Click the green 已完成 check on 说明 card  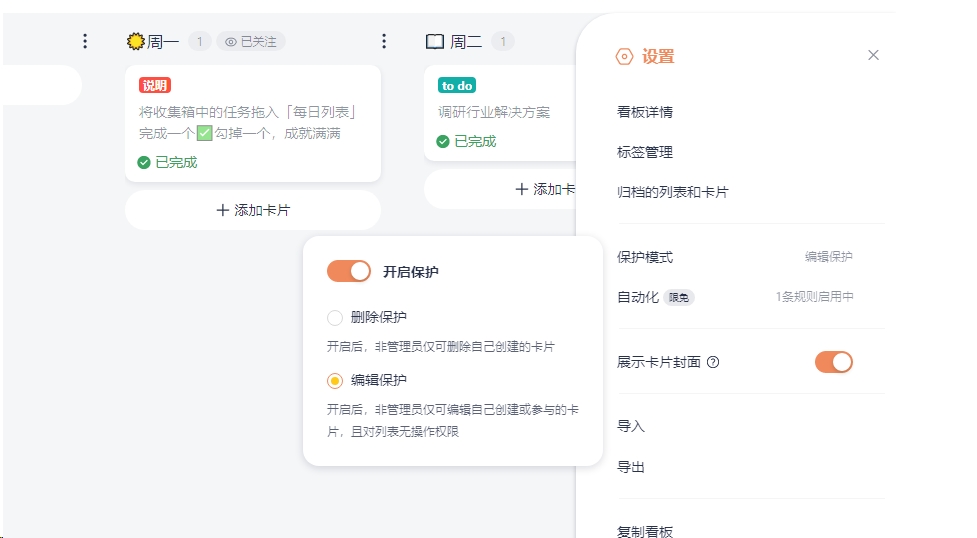click(x=144, y=162)
